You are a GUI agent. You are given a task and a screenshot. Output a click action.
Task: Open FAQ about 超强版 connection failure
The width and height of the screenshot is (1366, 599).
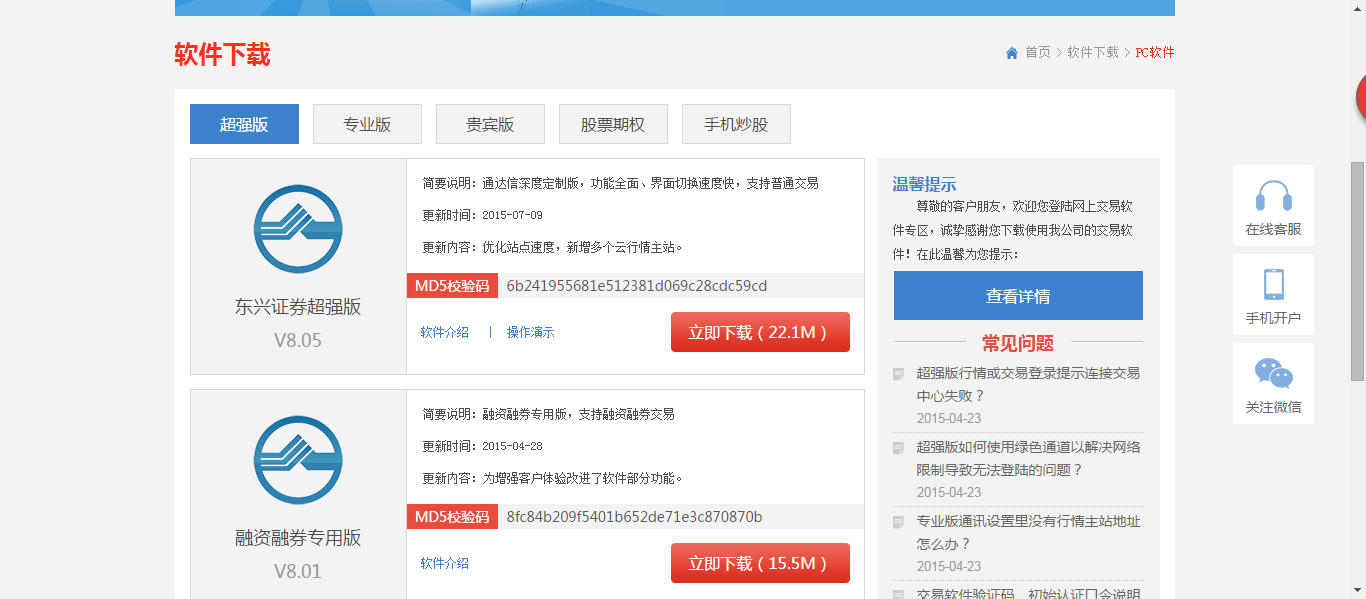(x=1017, y=383)
